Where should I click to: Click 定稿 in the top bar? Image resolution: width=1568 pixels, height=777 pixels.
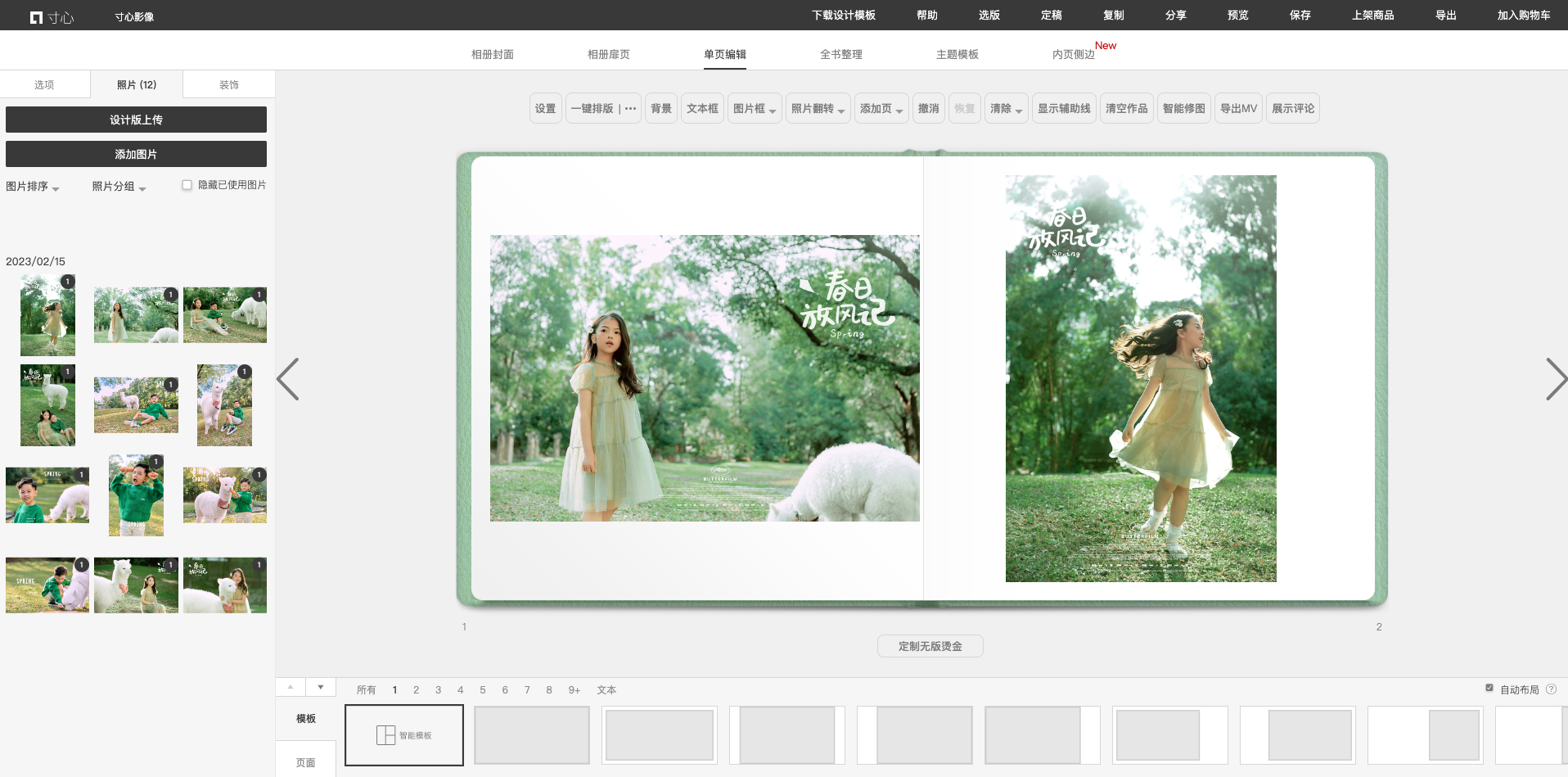click(x=1052, y=16)
